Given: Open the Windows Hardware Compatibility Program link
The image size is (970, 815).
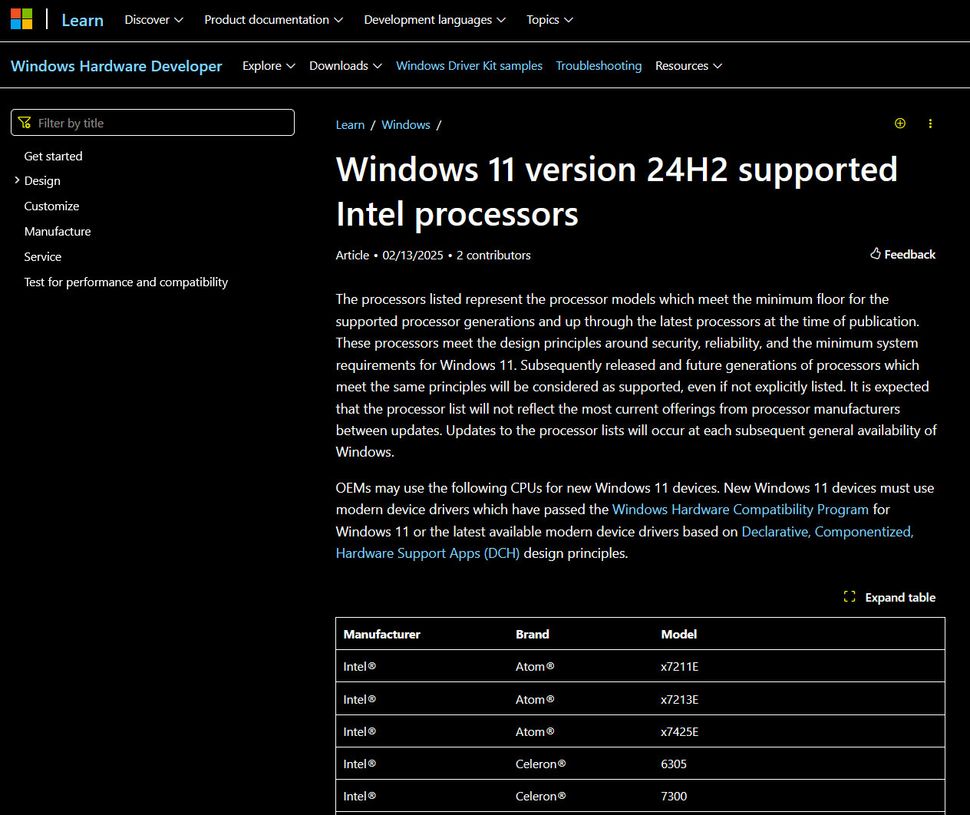Looking at the screenshot, I should 740,509.
